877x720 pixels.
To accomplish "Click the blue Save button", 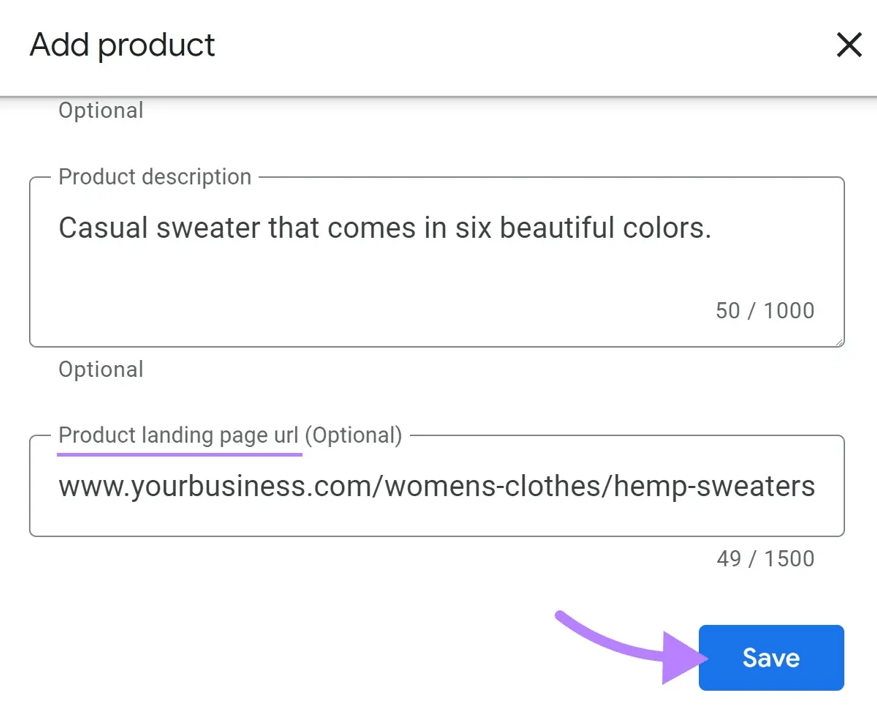I will point(771,658).
